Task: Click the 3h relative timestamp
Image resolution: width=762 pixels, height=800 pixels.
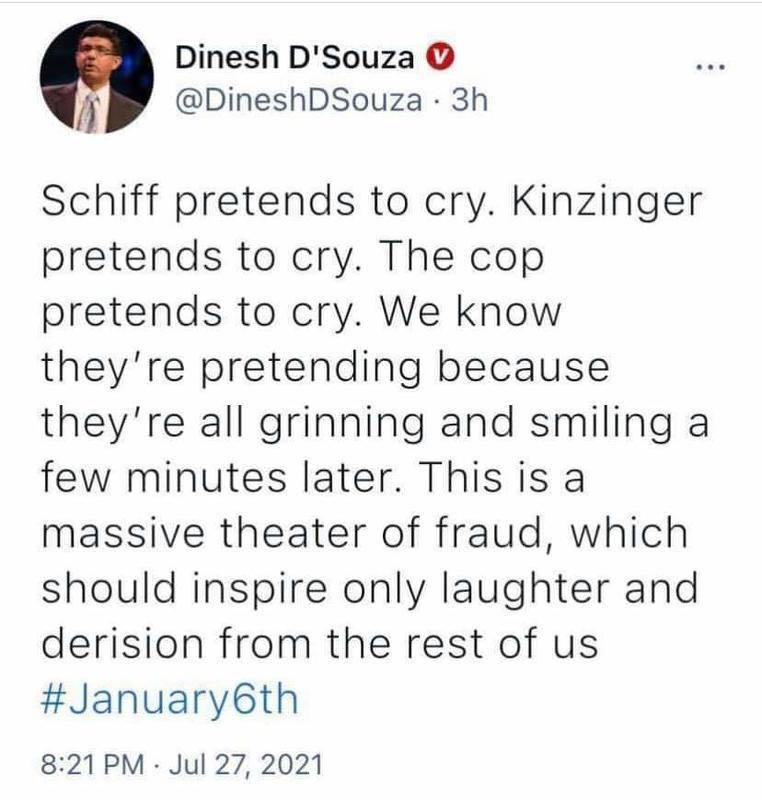Action: [468, 101]
